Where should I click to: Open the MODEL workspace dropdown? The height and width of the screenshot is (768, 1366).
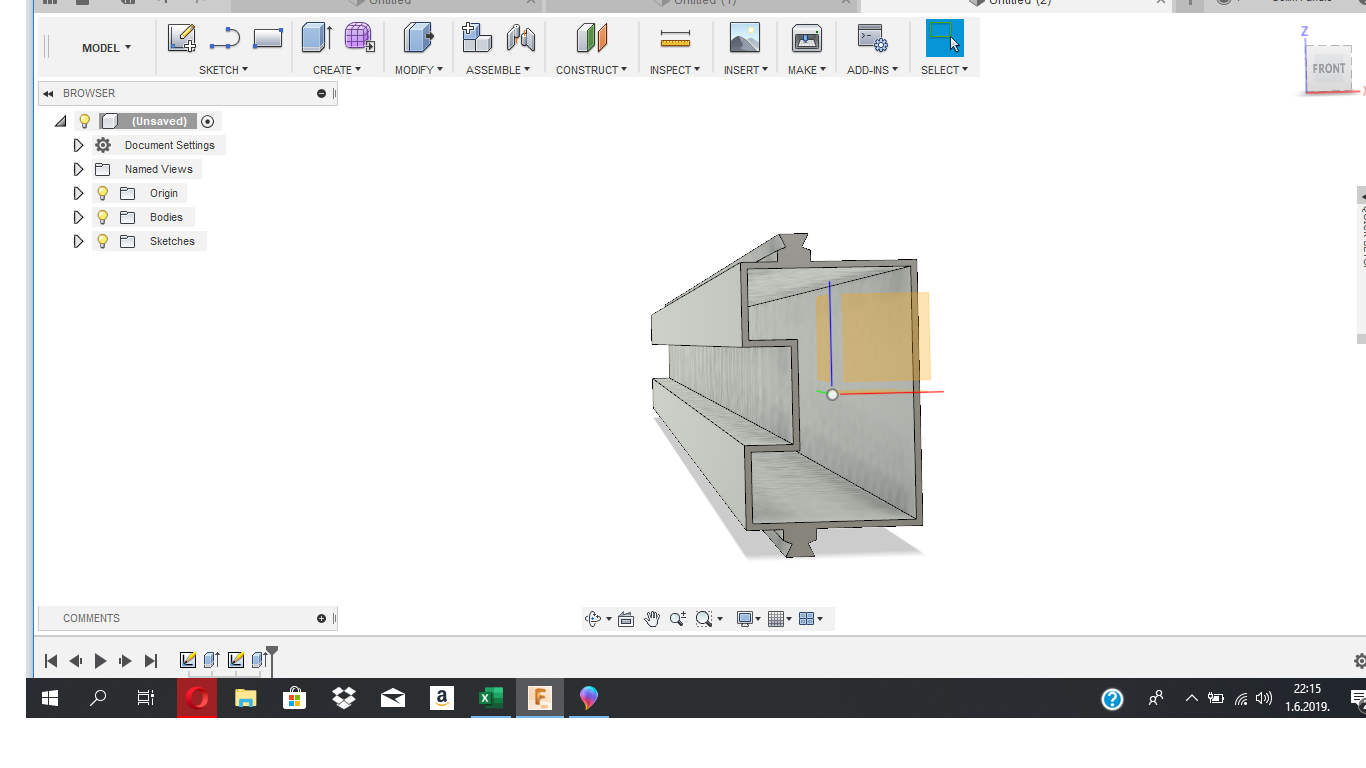pyautogui.click(x=106, y=48)
